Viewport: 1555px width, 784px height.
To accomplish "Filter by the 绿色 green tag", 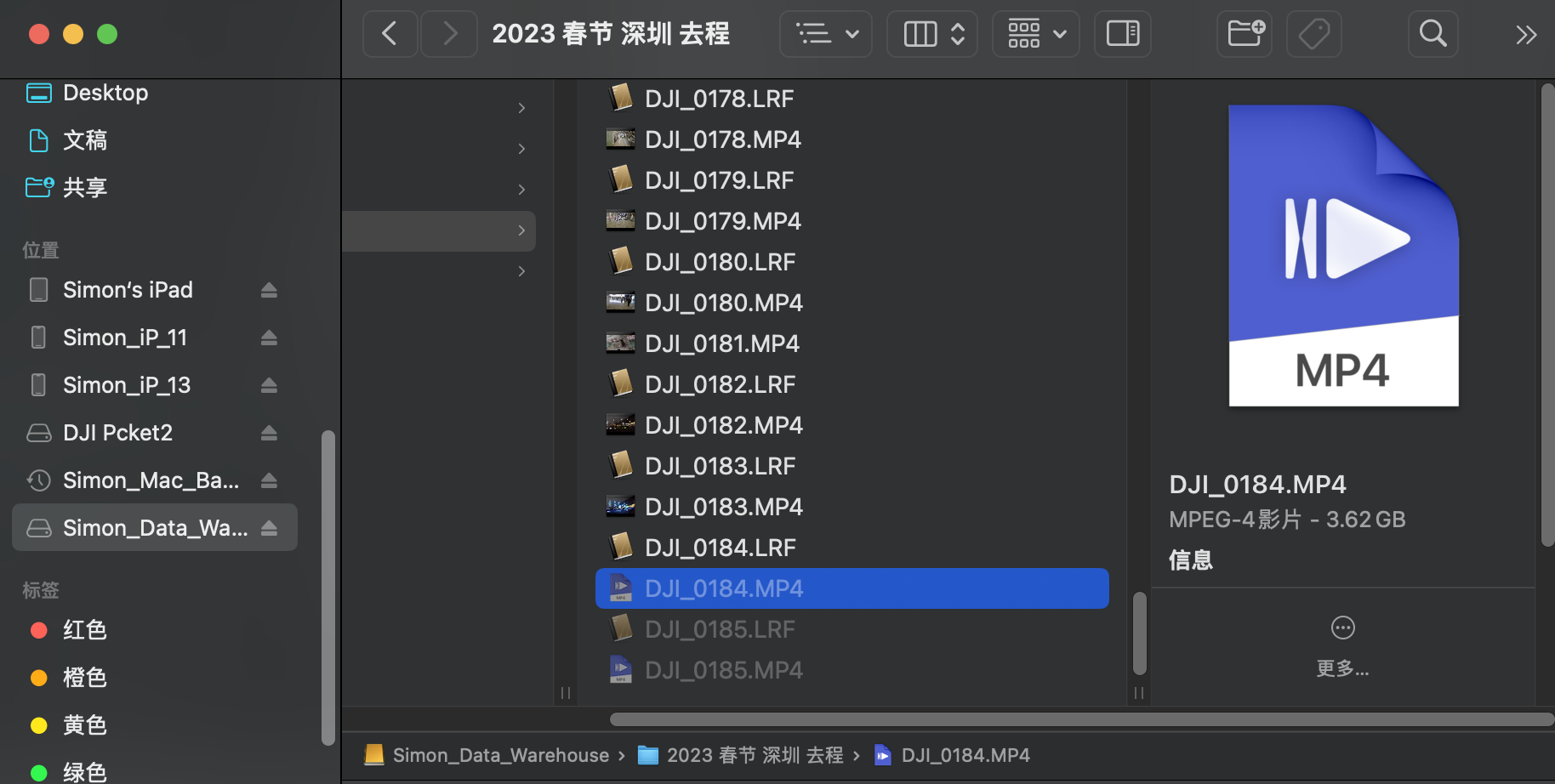I will pos(153,772).
